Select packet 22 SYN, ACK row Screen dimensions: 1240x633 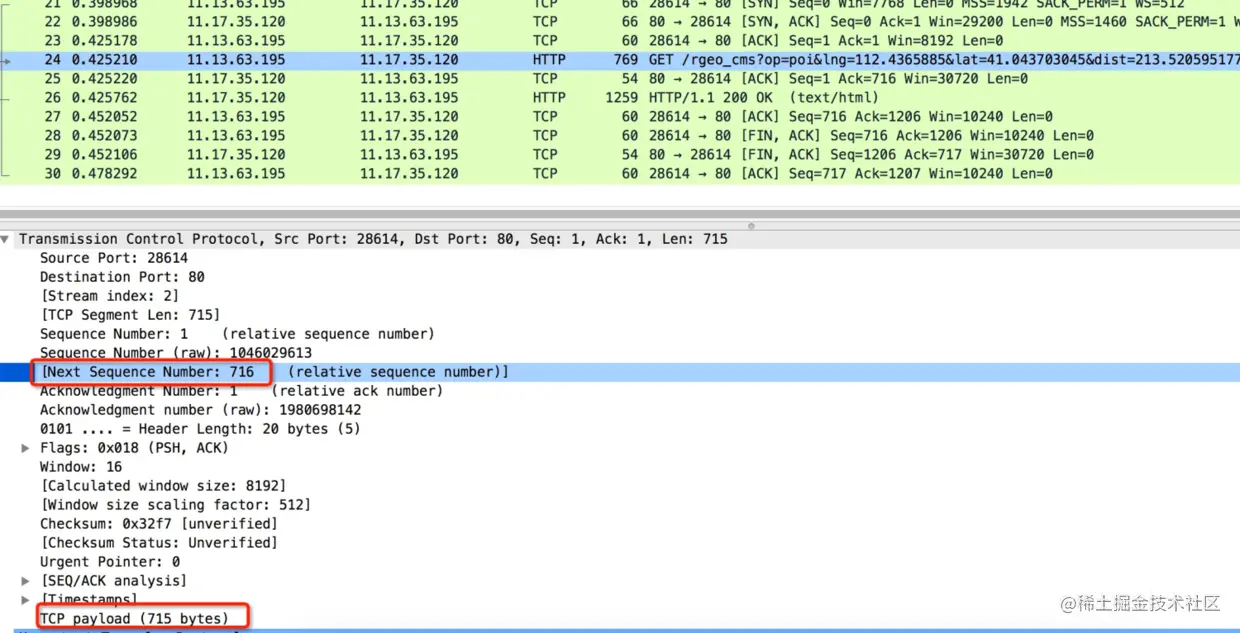click(x=620, y=21)
